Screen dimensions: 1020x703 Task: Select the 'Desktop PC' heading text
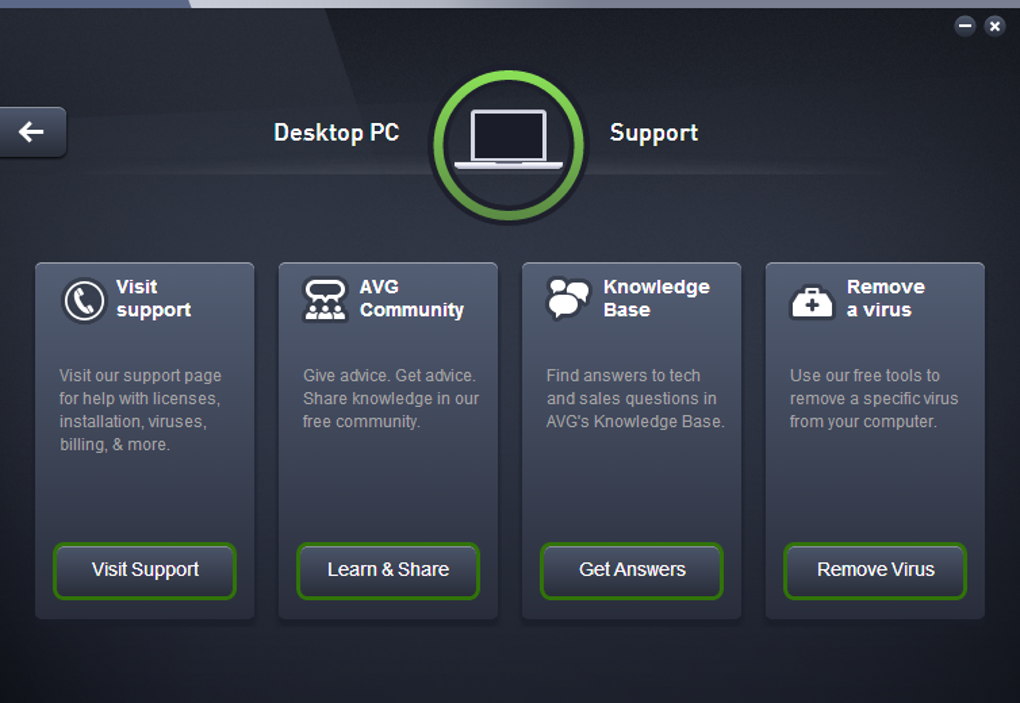click(336, 133)
